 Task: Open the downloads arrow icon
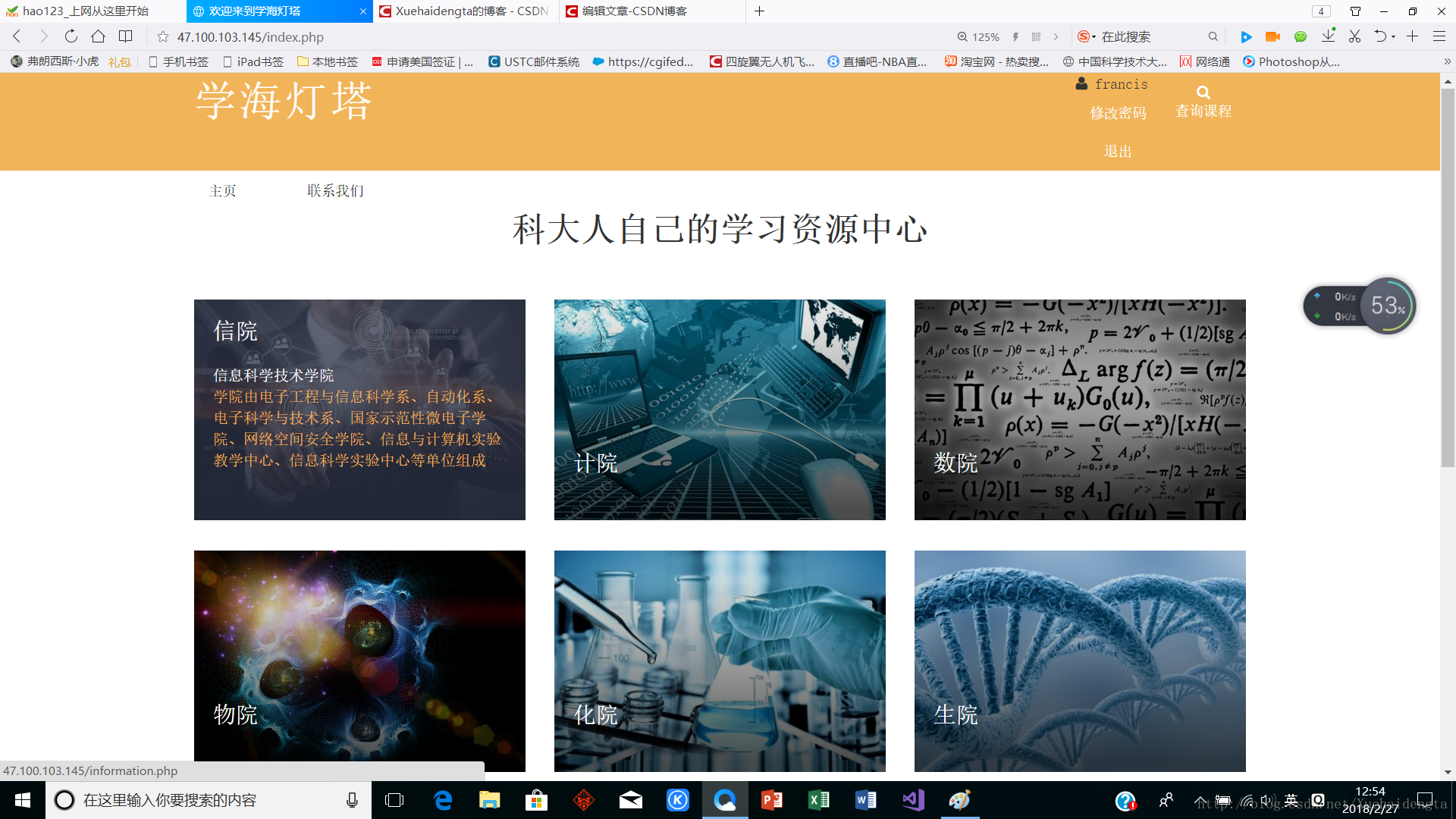pyautogui.click(x=1328, y=36)
